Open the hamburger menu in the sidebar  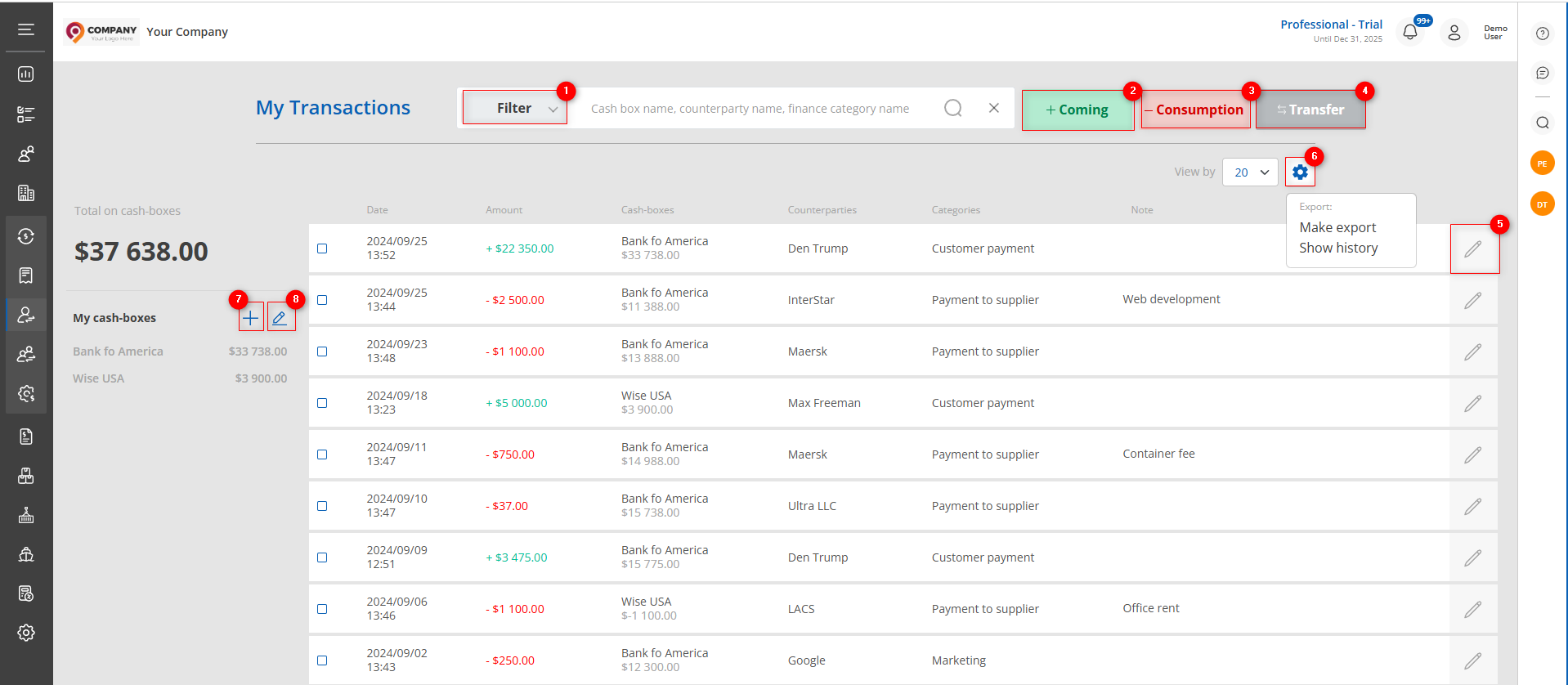click(x=26, y=29)
